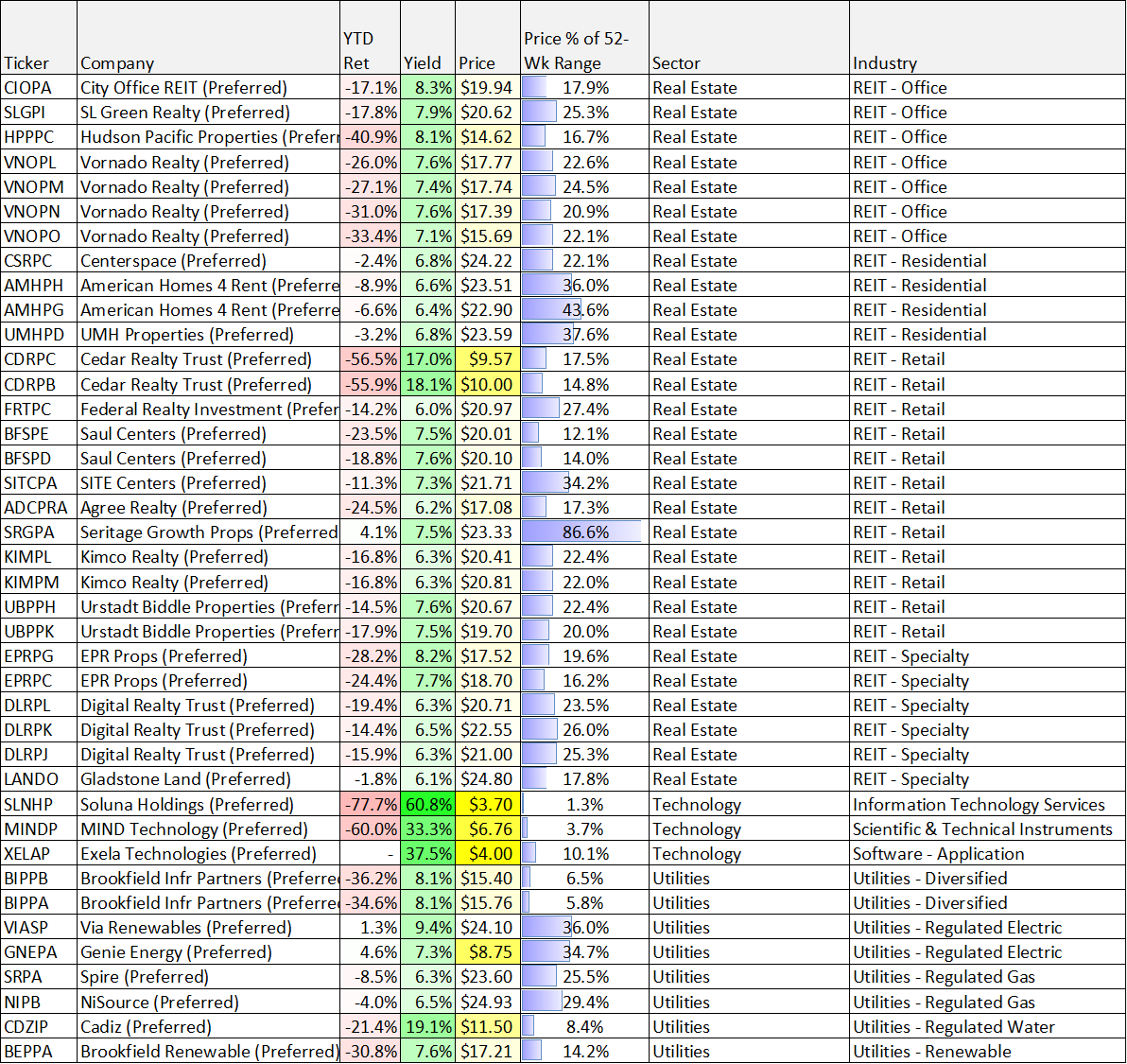
Task: Select the SLGPI ticker cell
Action: [x=39, y=113]
